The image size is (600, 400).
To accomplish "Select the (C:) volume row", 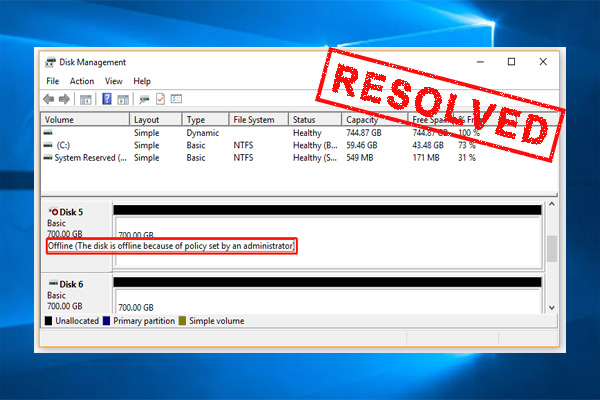I will 260,145.
